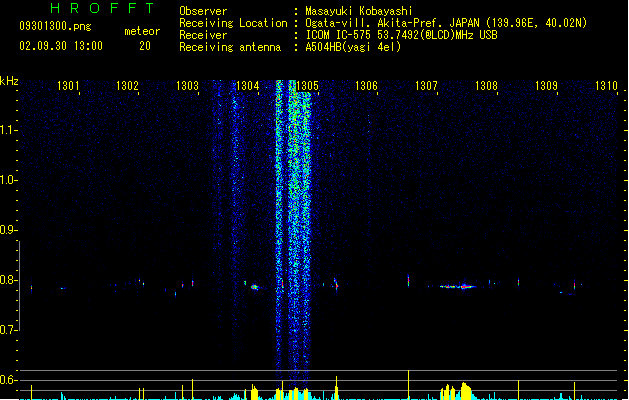Select the A504HB(yagi 4el) antenna value
Viewport: 629px width, 400px height.
click(x=353, y=47)
